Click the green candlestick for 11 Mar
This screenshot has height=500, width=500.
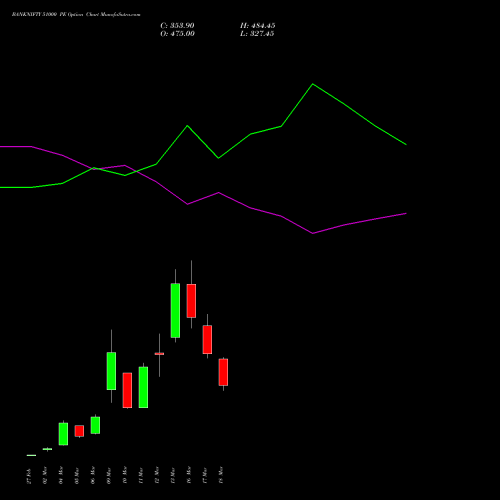pyautogui.click(x=143, y=387)
